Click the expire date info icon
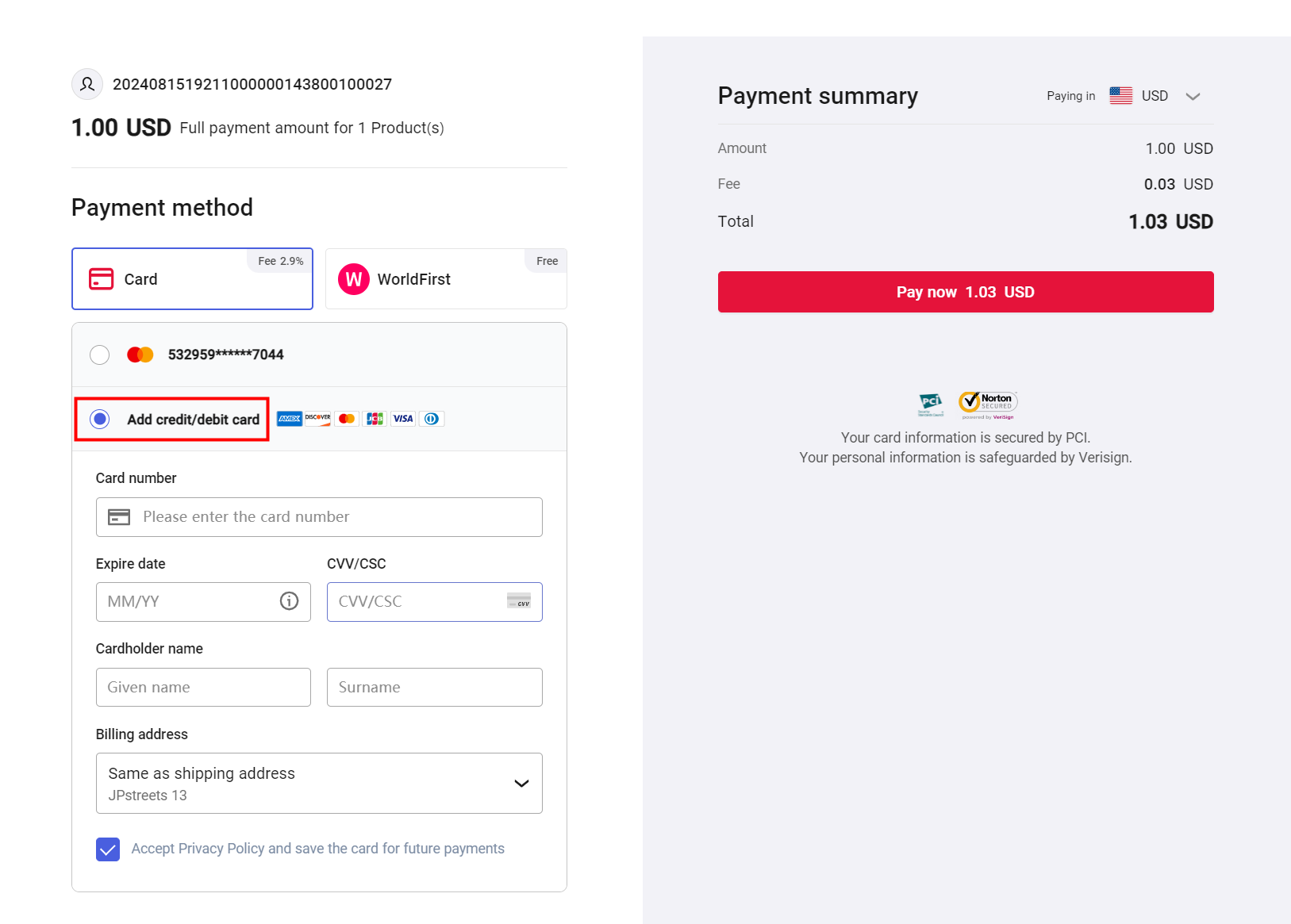Screen dimensions: 1291x924 point(289,601)
